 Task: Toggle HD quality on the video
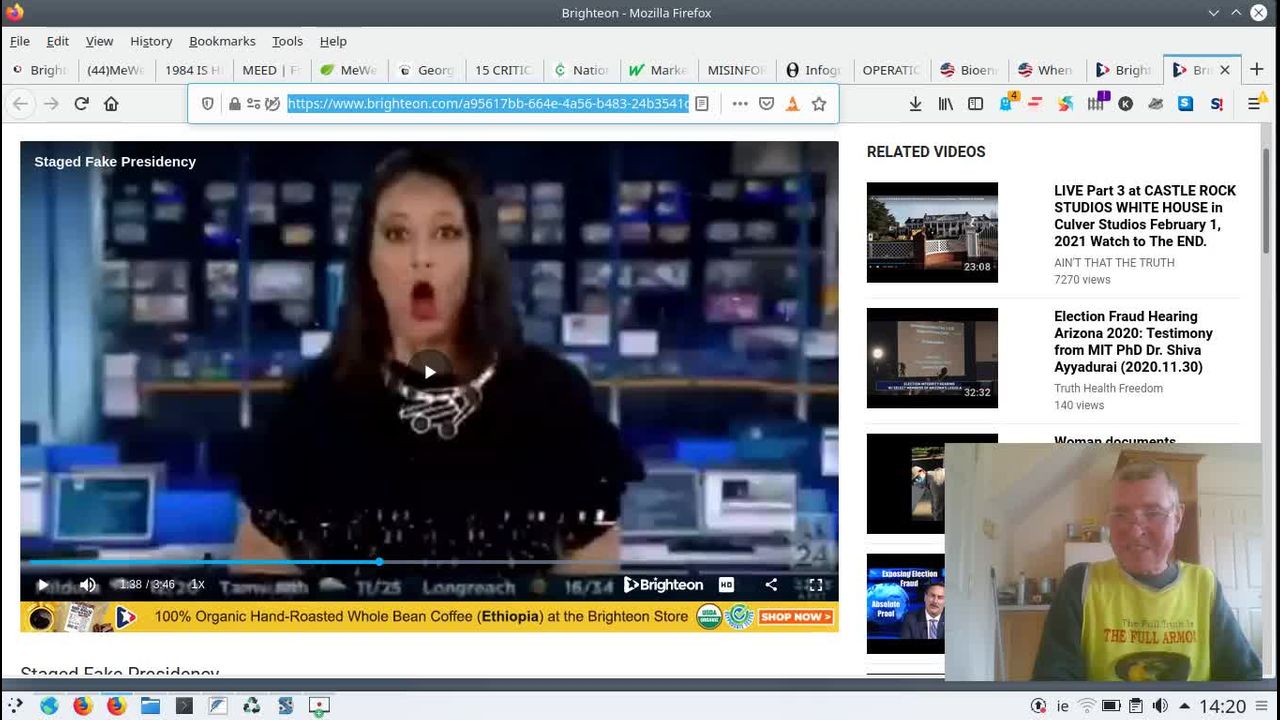[x=726, y=585]
